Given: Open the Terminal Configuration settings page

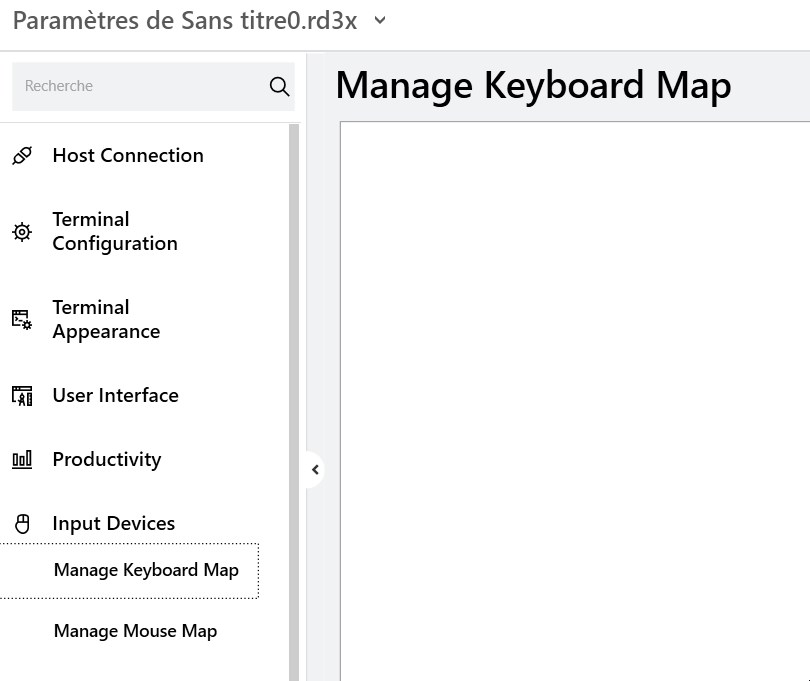Looking at the screenshot, I should tap(114, 231).
